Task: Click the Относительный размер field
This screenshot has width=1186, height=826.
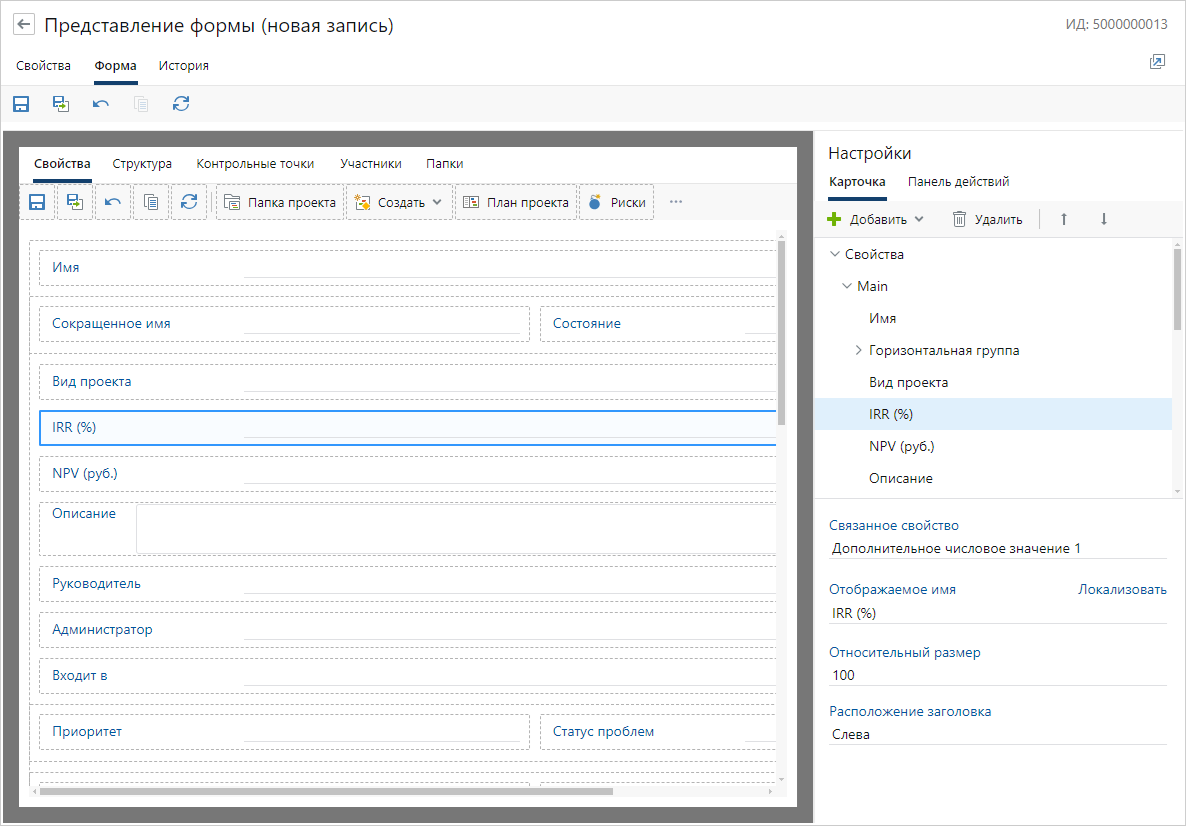Action: tap(998, 675)
